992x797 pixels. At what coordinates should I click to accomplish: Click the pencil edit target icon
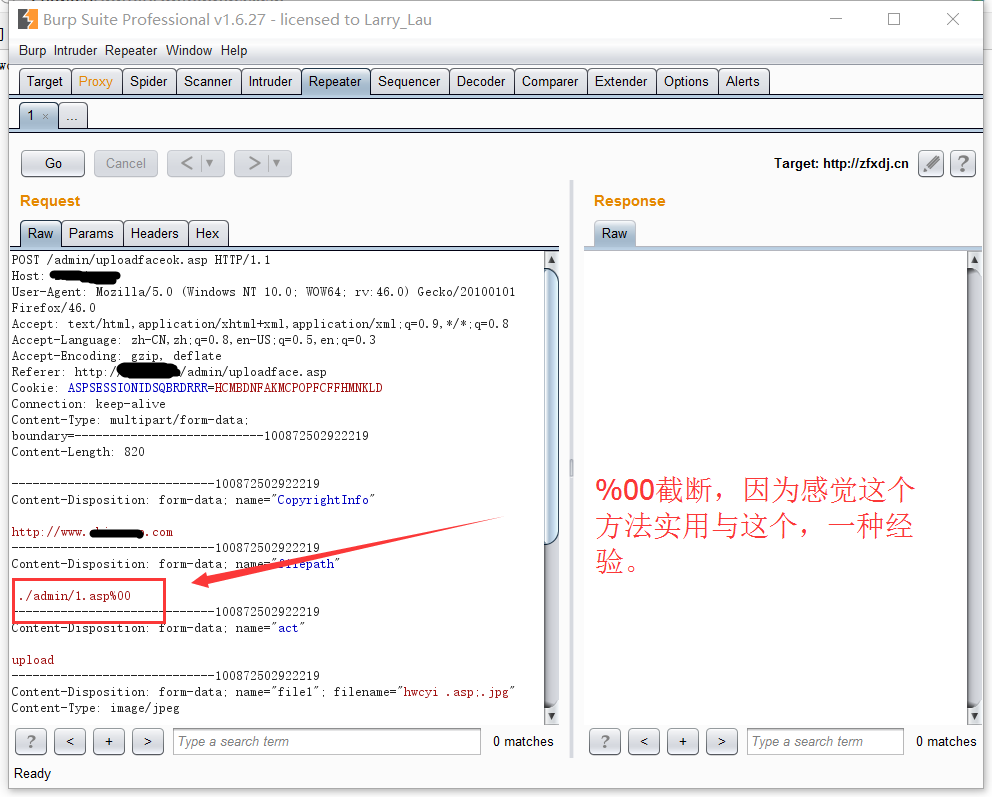point(931,164)
